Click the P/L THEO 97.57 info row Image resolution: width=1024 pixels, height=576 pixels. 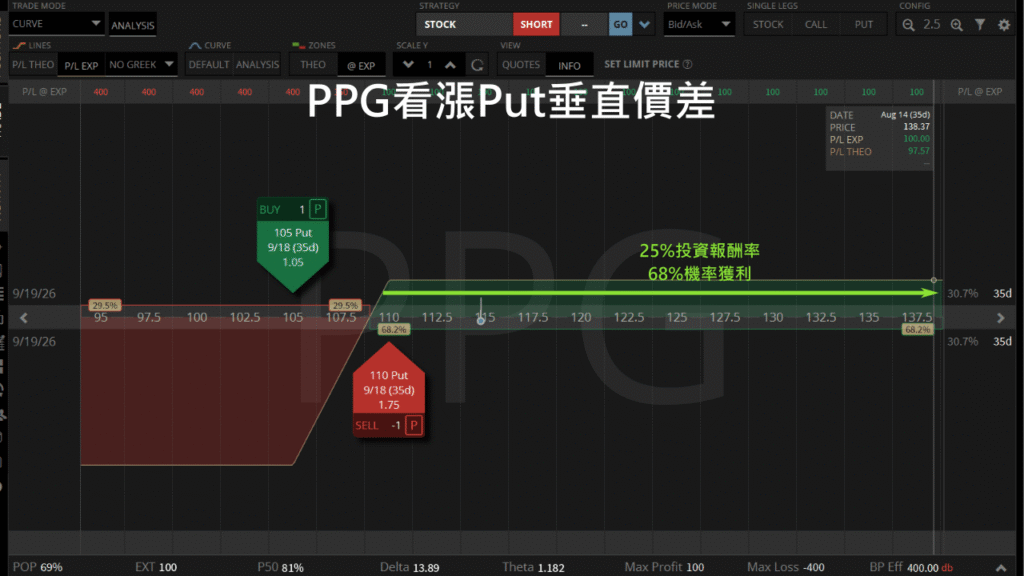[880, 152]
